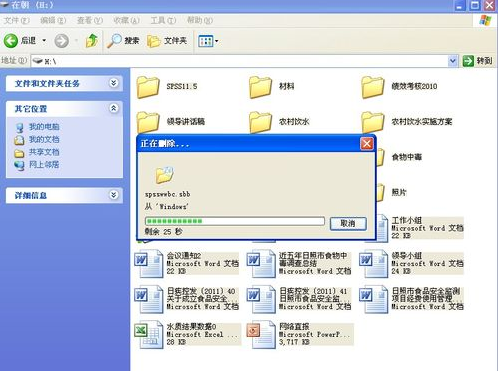The width and height of the screenshot is (498, 375).
Task: Open 我的电脑 link in sidebar
Action: click(x=44, y=127)
